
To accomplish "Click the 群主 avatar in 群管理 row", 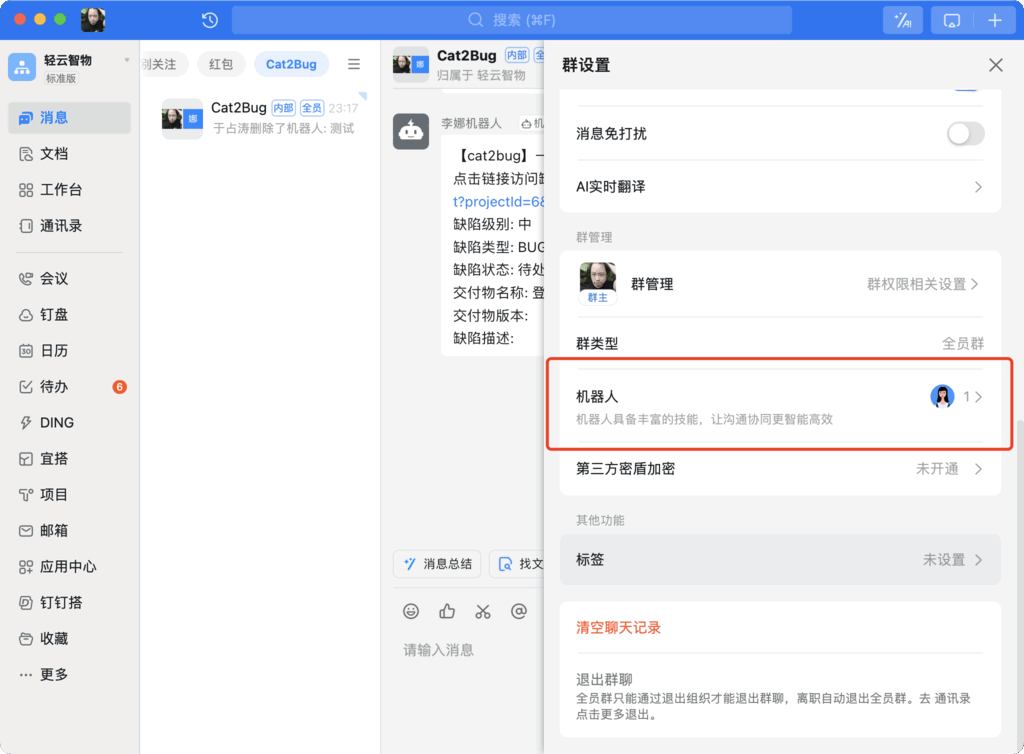I will point(598,283).
